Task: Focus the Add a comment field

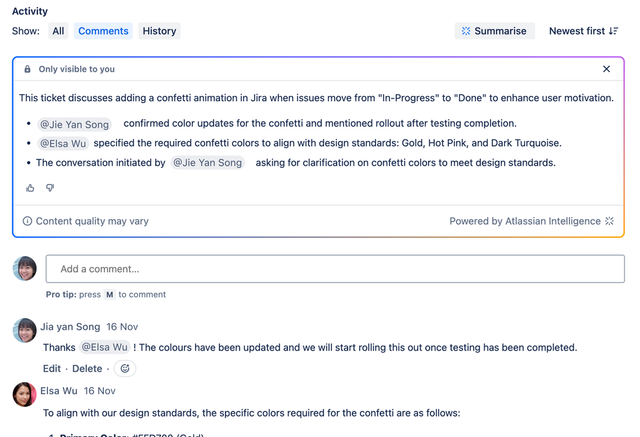Action: 335,269
